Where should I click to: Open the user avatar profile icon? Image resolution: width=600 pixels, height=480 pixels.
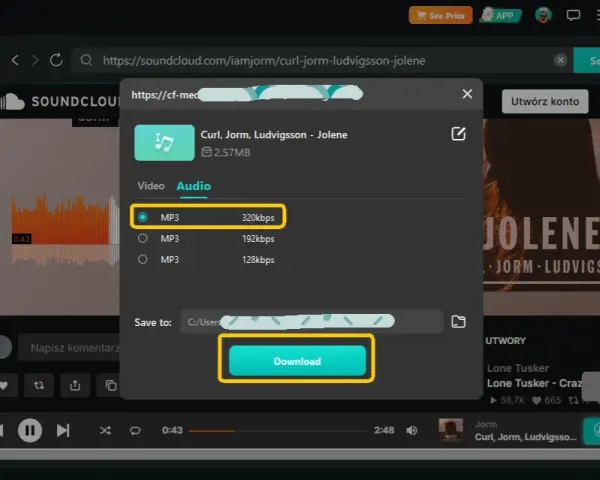(543, 15)
